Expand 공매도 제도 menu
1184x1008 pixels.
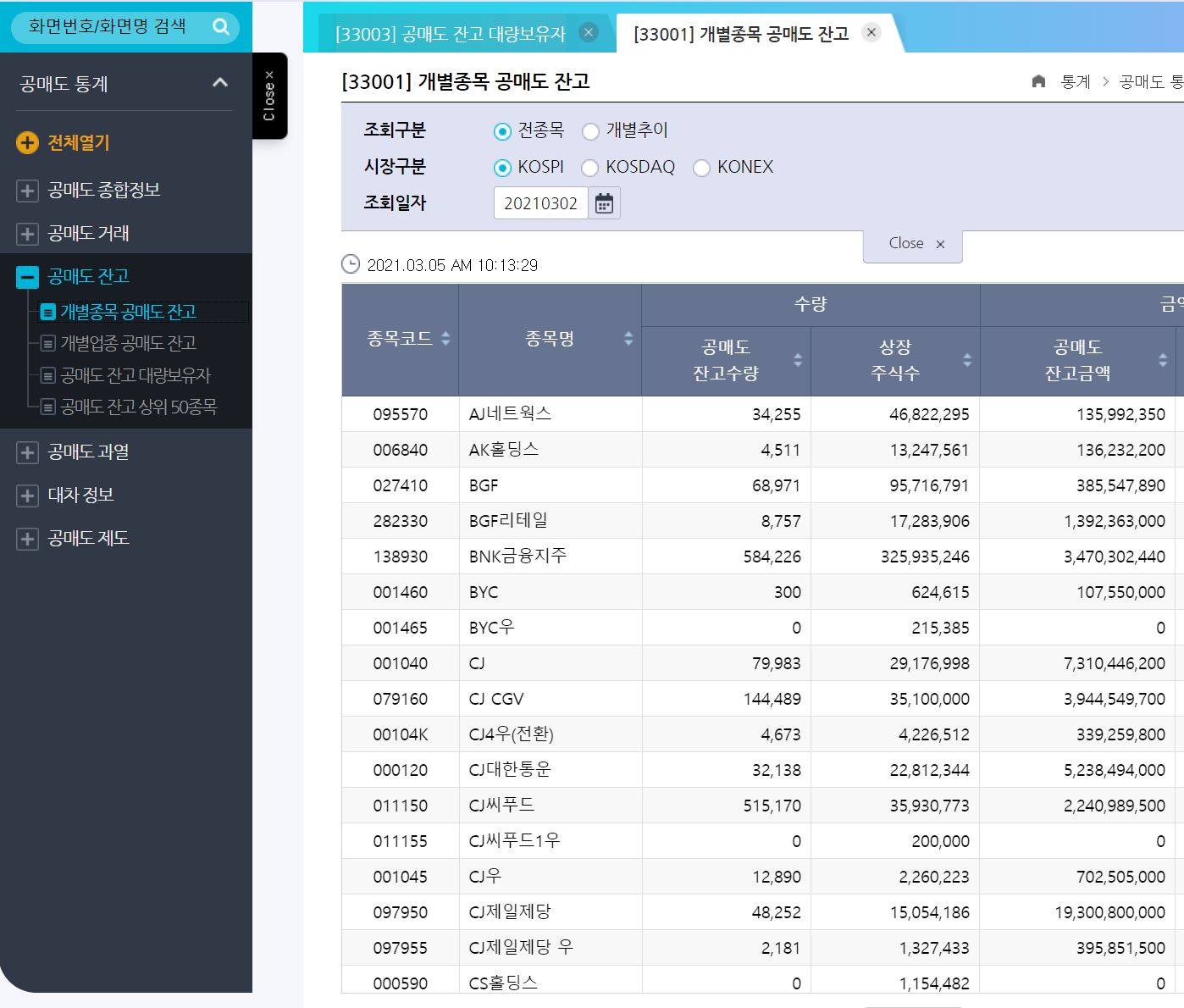27,539
